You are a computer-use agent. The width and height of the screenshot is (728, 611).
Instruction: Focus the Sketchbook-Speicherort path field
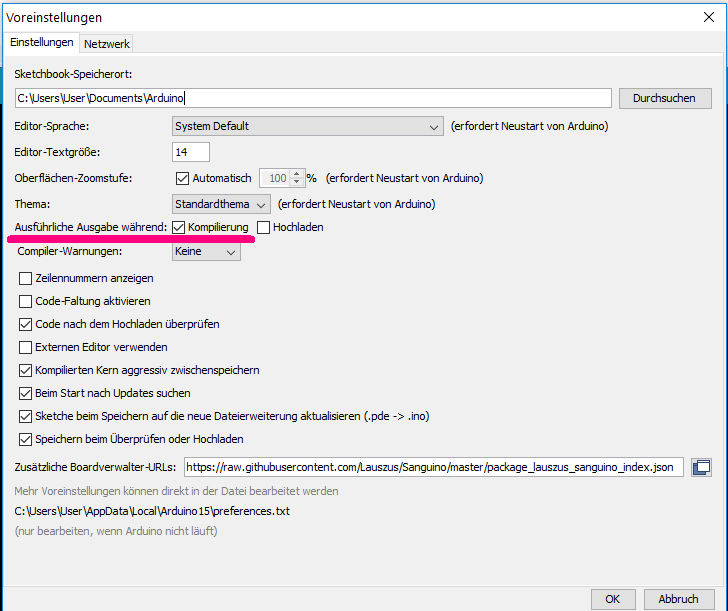pyautogui.click(x=313, y=98)
